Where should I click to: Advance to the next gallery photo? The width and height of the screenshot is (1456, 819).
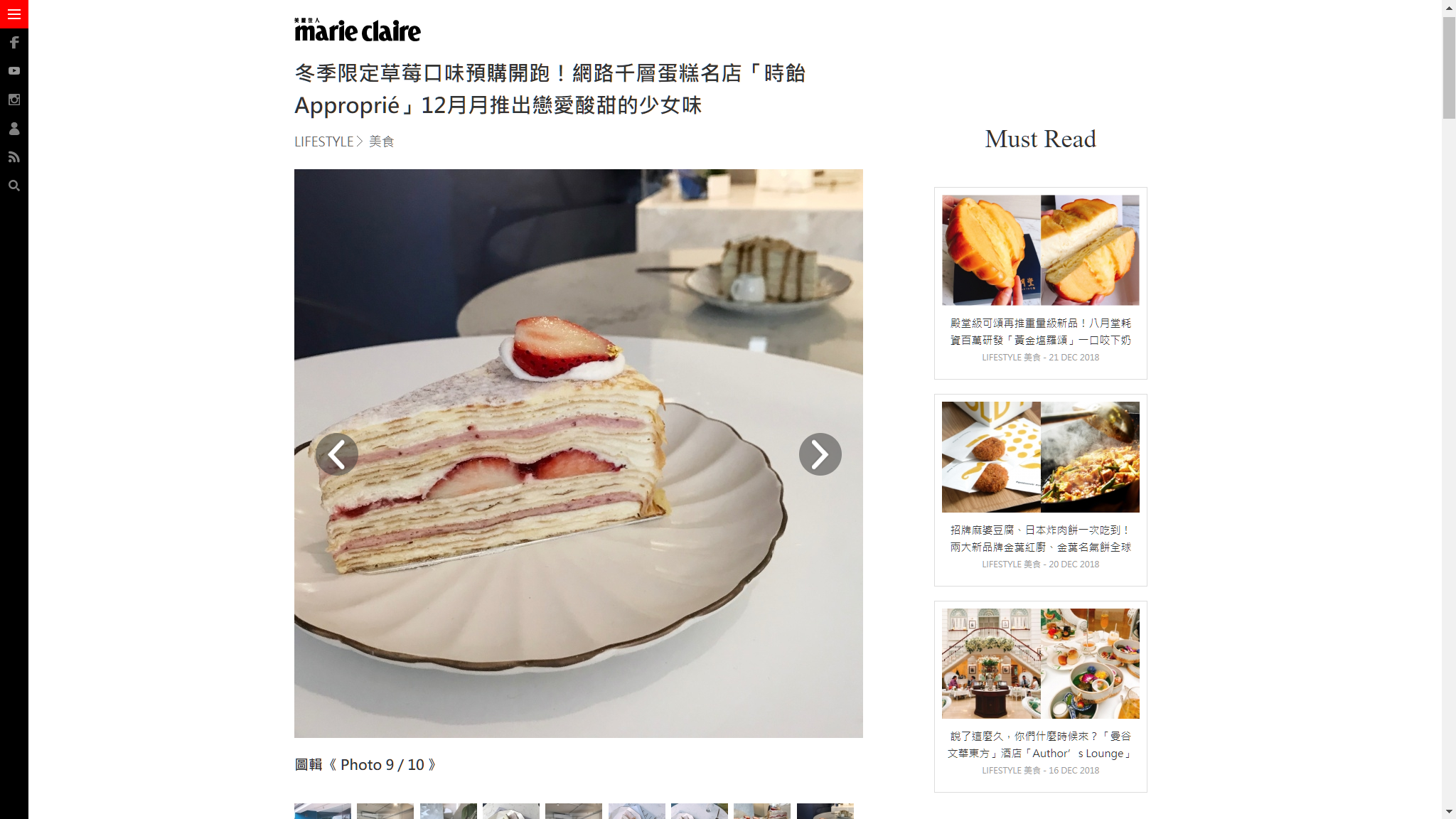click(x=820, y=454)
